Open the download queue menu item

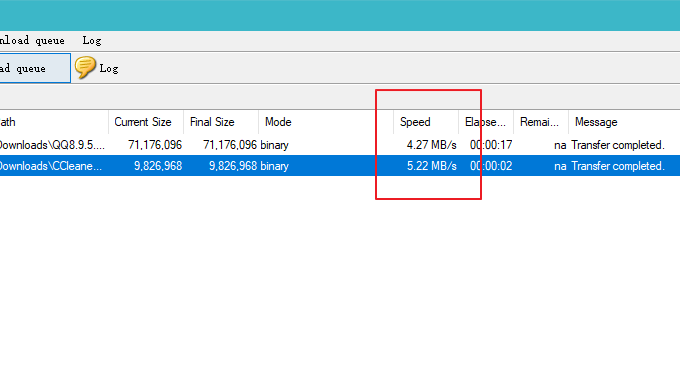click(x=32, y=41)
